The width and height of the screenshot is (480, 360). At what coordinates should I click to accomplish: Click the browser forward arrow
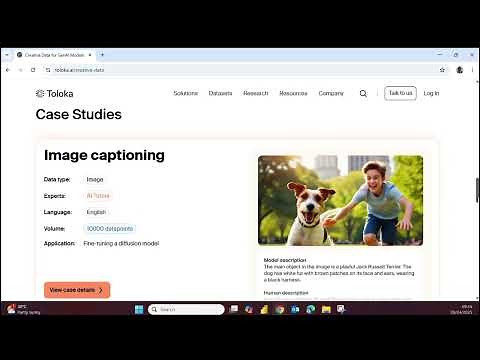pos(20,70)
